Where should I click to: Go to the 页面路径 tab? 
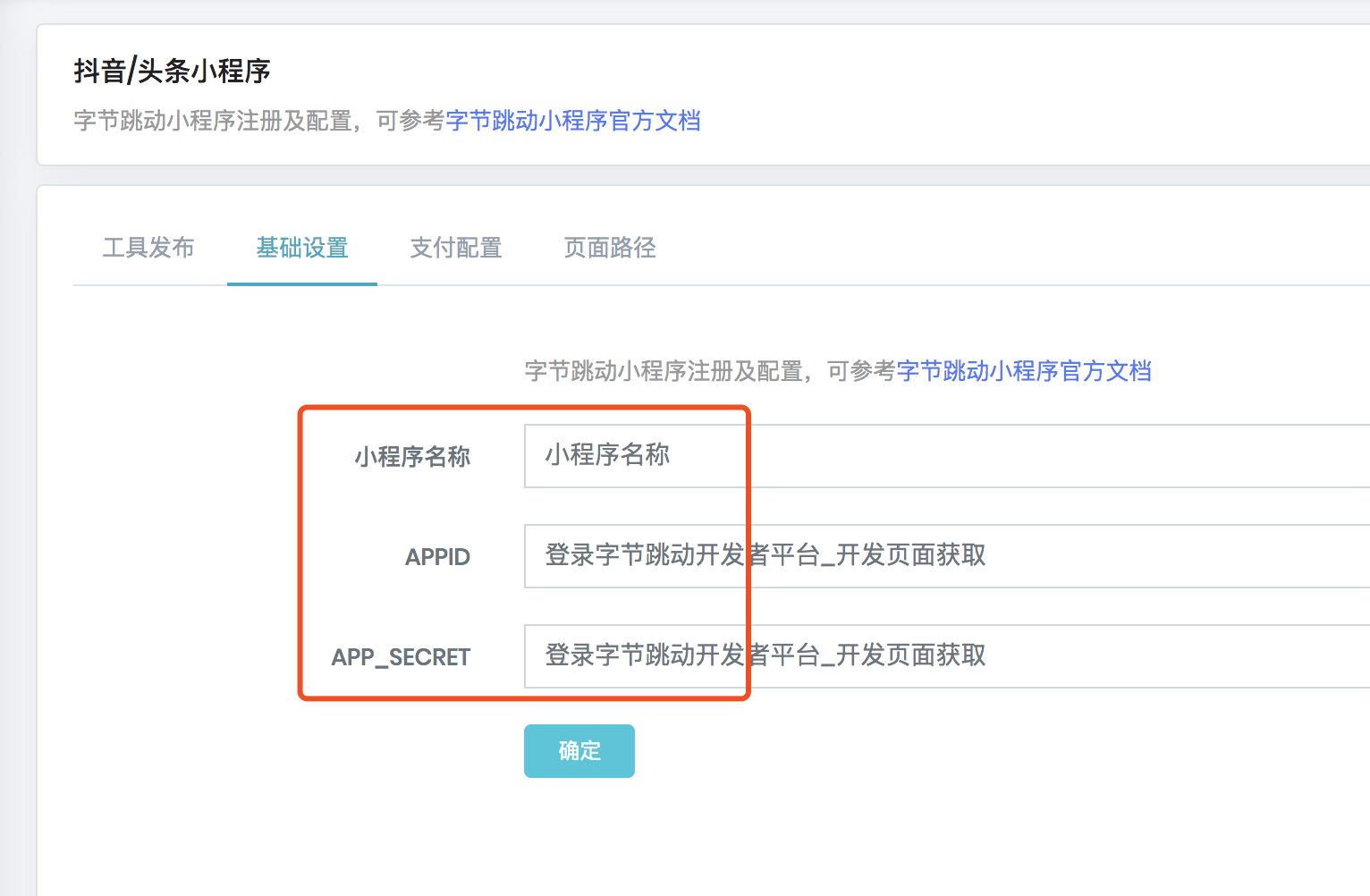coord(610,248)
